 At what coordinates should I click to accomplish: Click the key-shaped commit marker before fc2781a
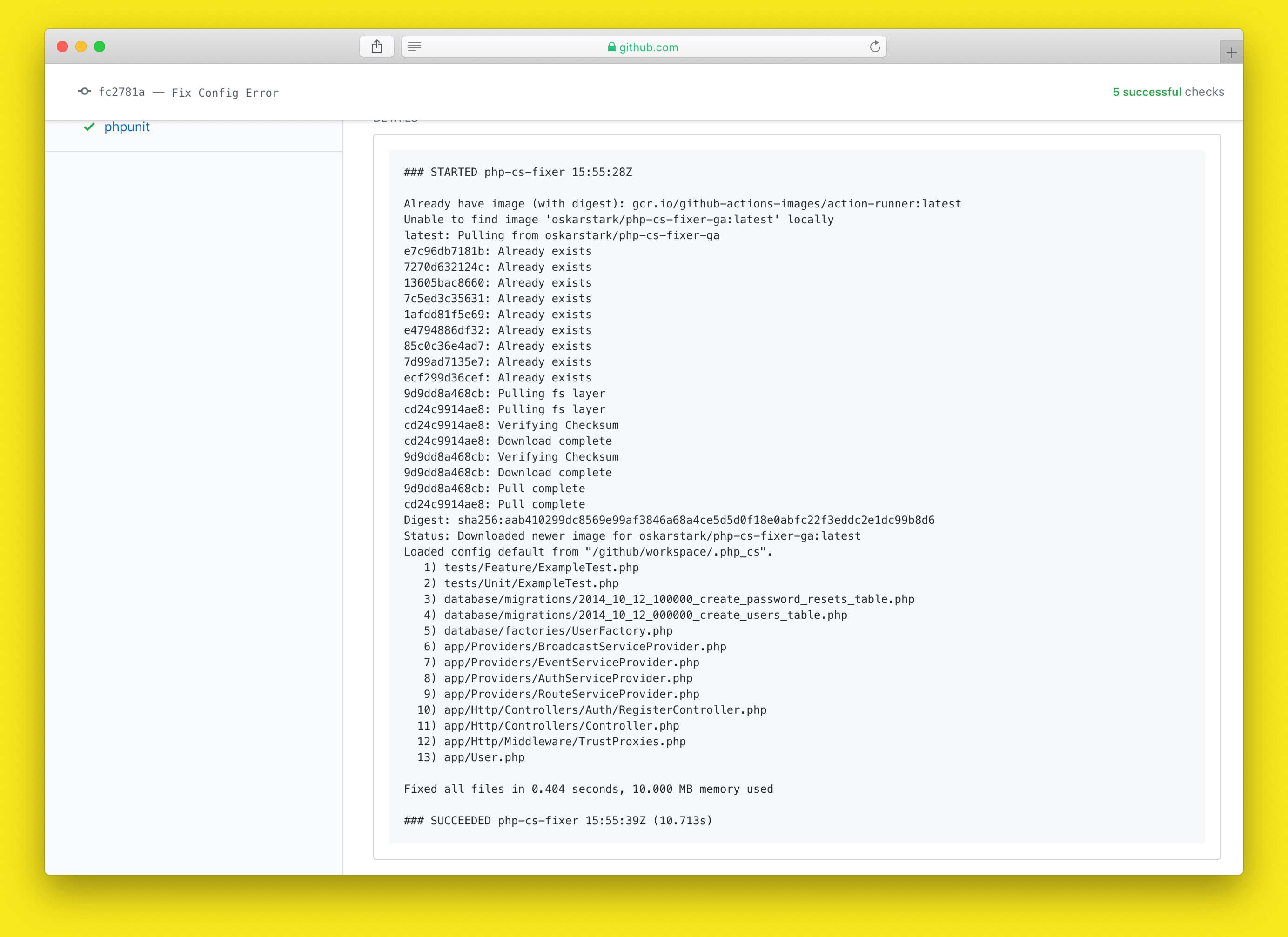click(84, 92)
